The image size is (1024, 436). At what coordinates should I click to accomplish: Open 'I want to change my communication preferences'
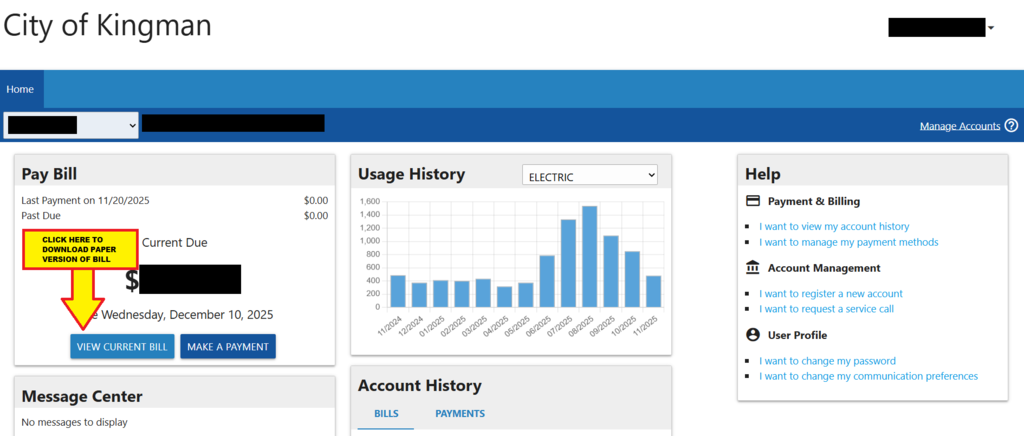click(868, 377)
